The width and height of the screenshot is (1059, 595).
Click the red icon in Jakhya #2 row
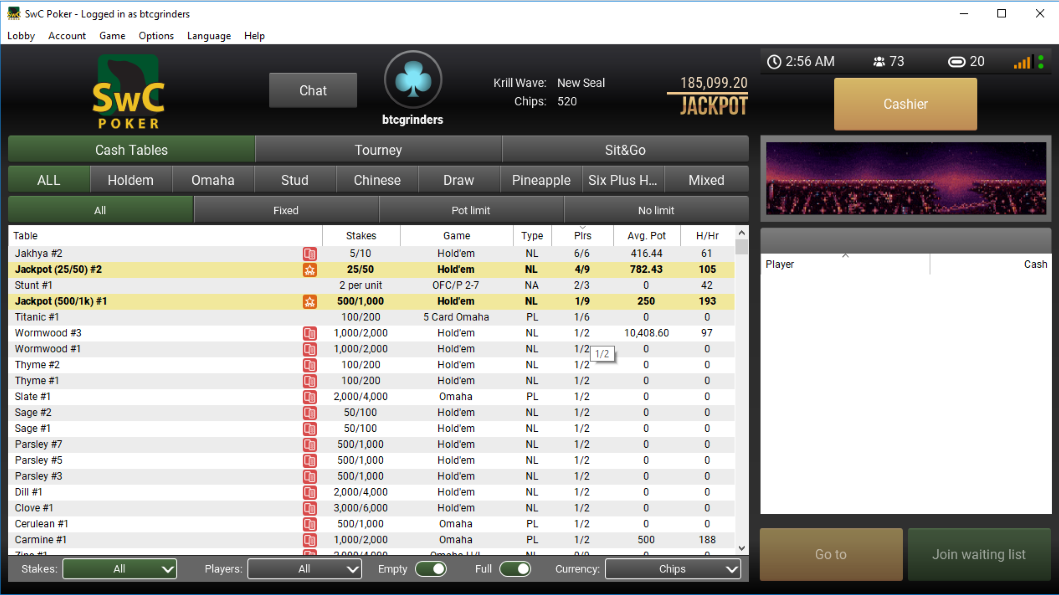[309, 254]
